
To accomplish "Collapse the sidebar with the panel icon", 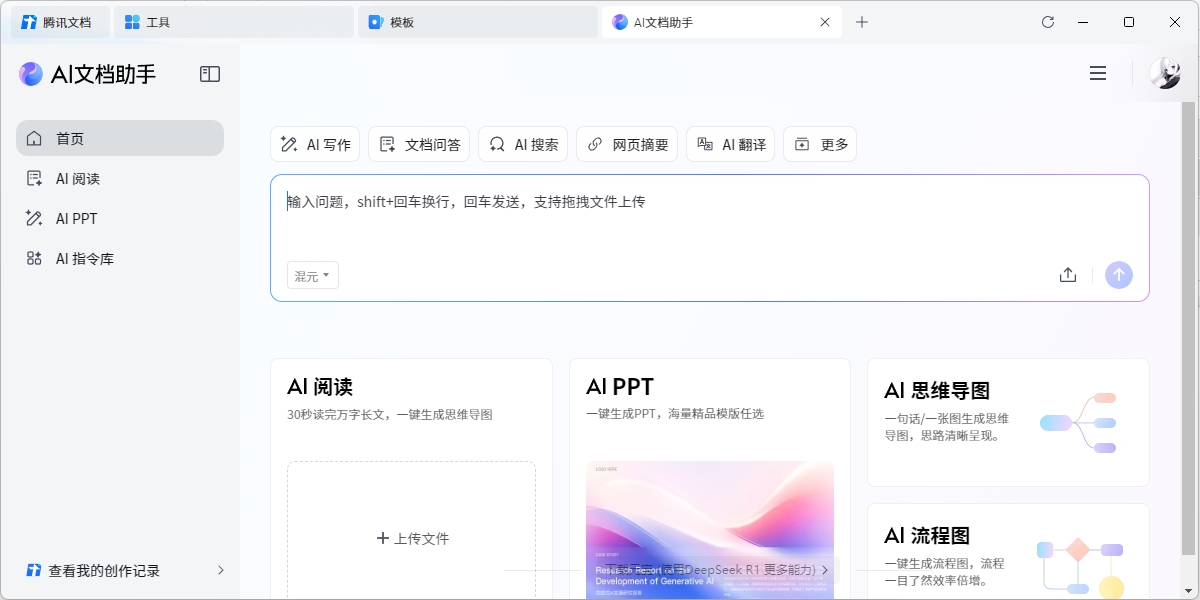I will (210, 74).
